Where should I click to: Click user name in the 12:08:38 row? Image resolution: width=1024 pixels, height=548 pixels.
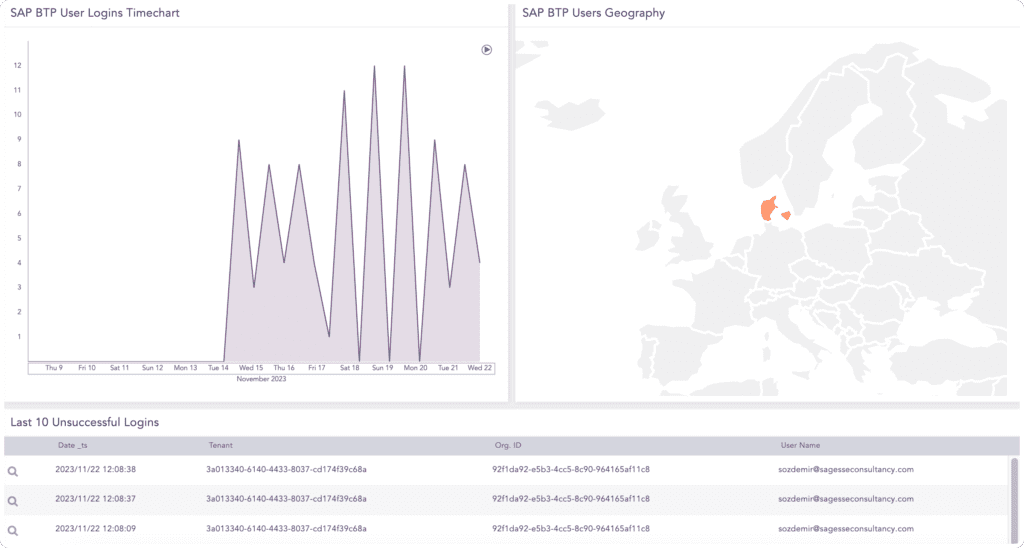pyautogui.click(x=846, y=470)
